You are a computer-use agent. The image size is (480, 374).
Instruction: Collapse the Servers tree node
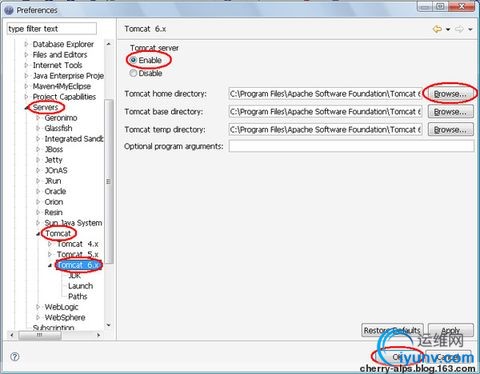[x=26, y=107]
